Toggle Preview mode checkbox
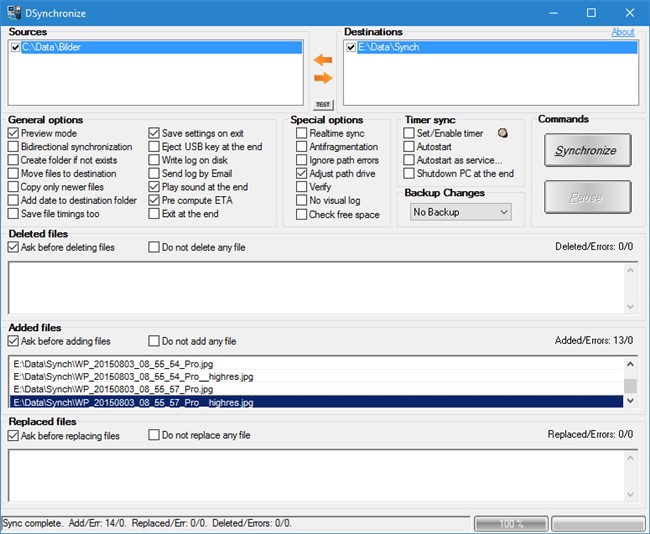This screenshot has width=650, height=534. coord(13,133)
